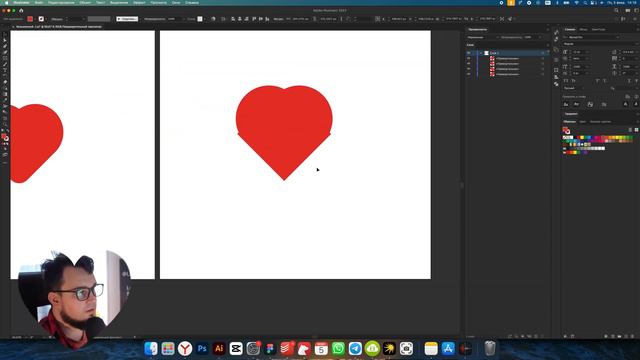Toggle Superscript in the Character panel
This screenshot has height=360, width=640.
coord(598,81)
